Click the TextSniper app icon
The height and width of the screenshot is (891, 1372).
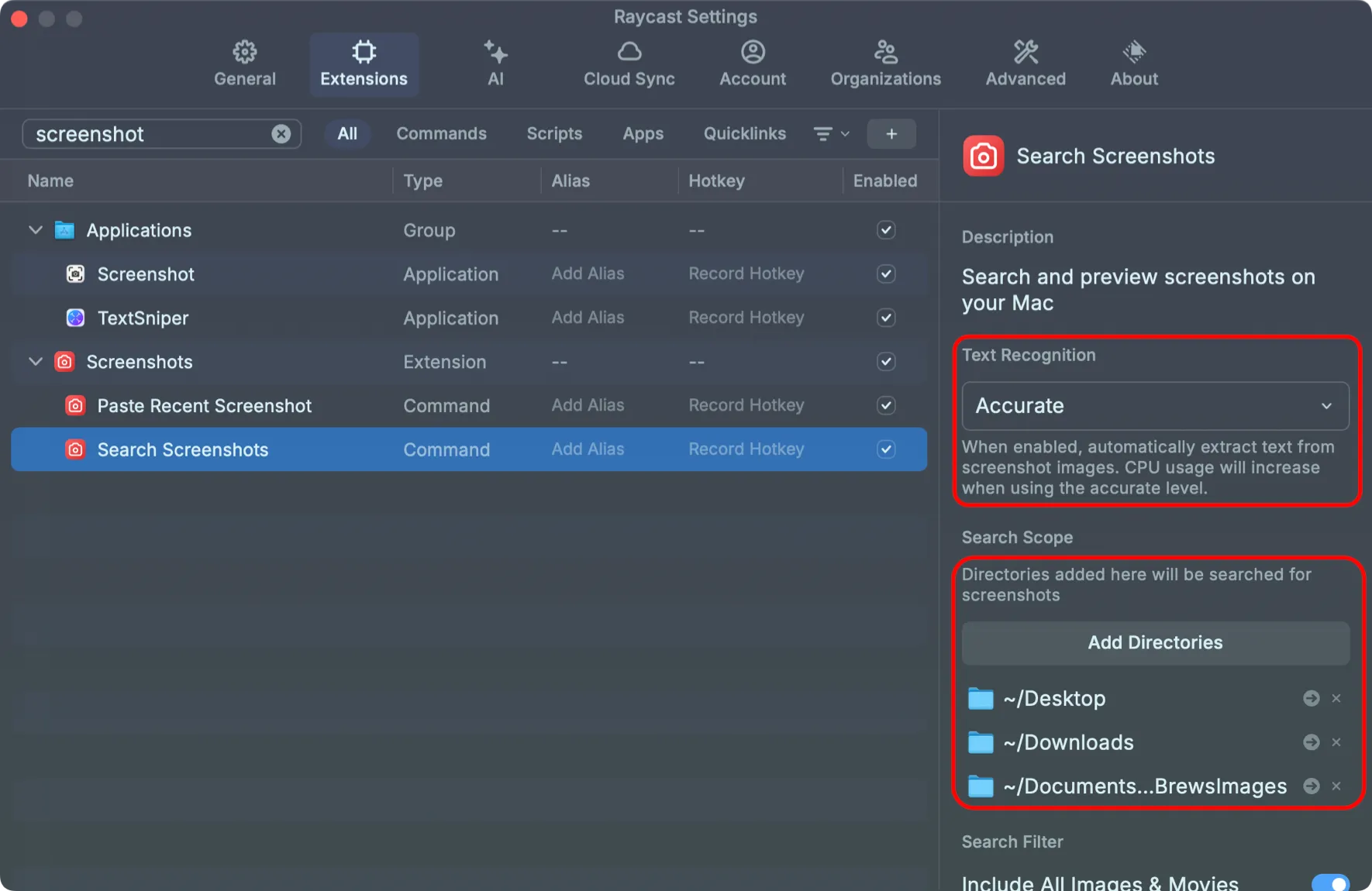point(74,318)
